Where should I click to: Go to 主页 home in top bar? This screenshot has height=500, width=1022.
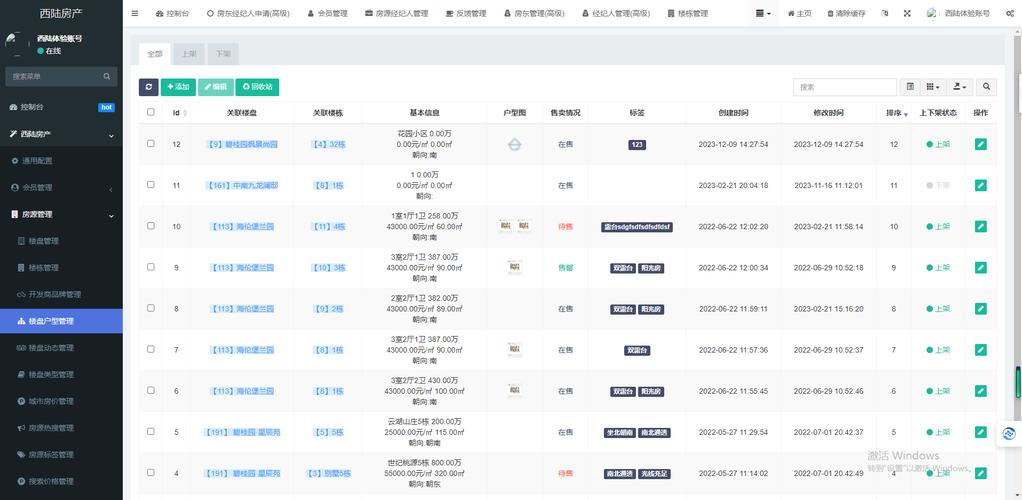pos(800,13)
